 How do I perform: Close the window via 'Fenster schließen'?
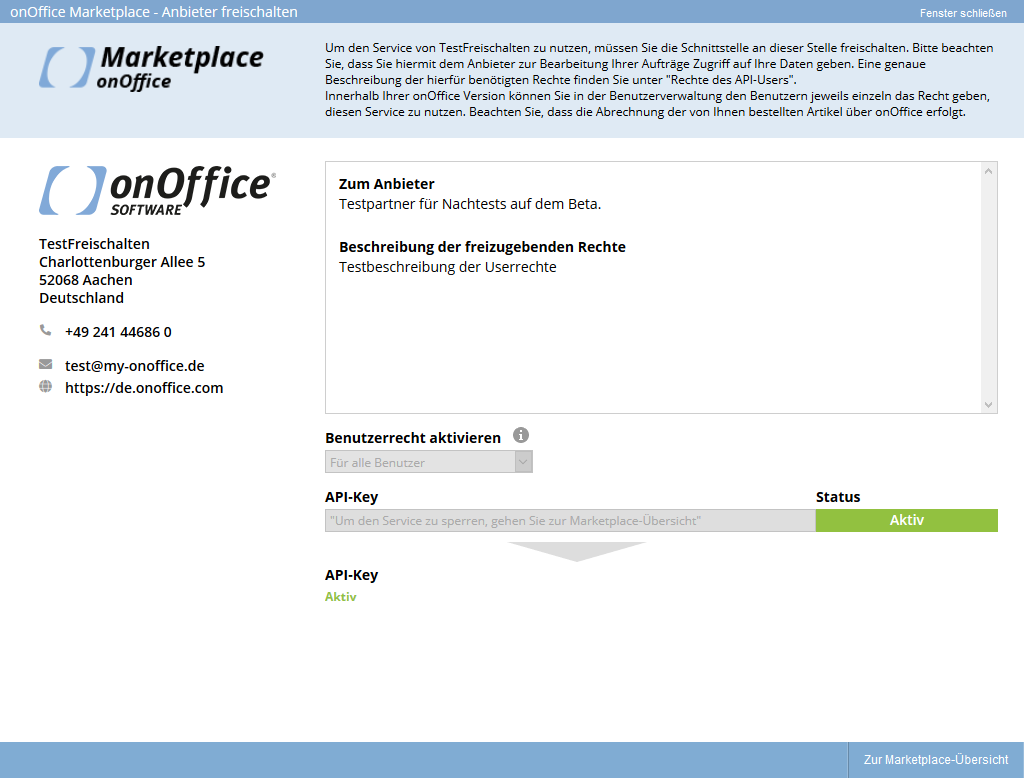point(963,13)
